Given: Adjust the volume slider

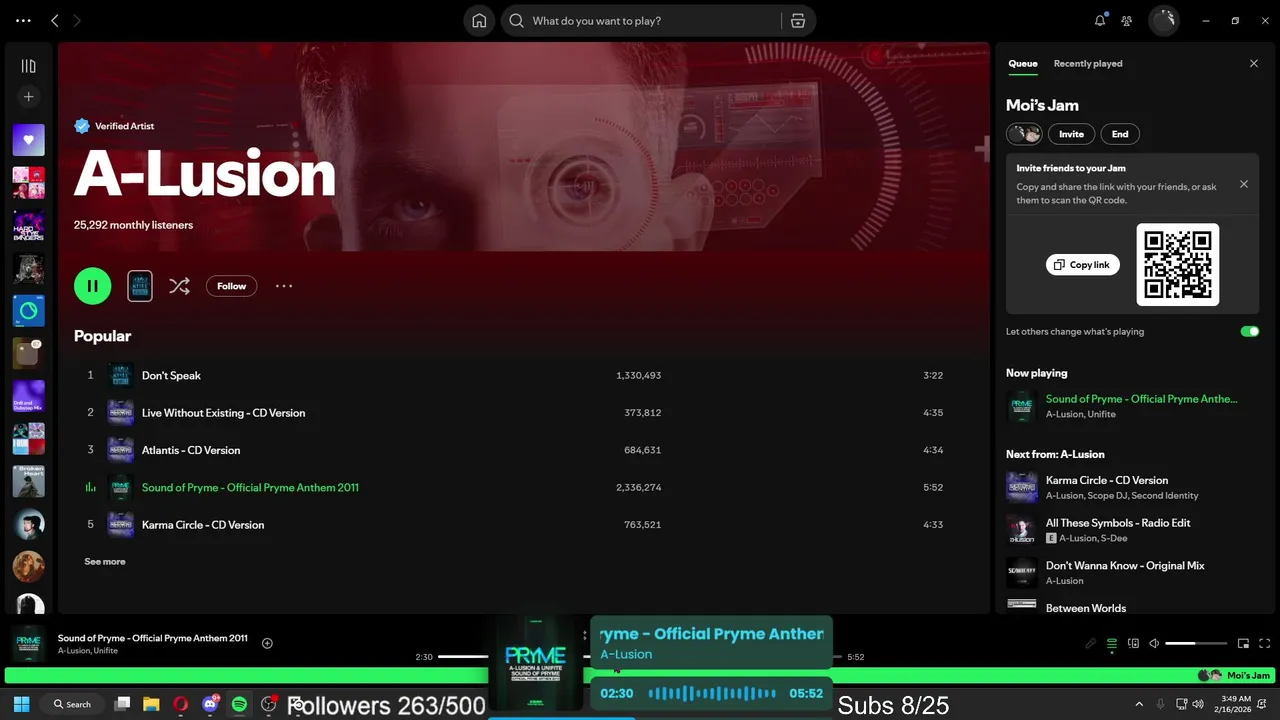Looking at the screenshot, I should pyautogui.click(x=1196, y=644).
